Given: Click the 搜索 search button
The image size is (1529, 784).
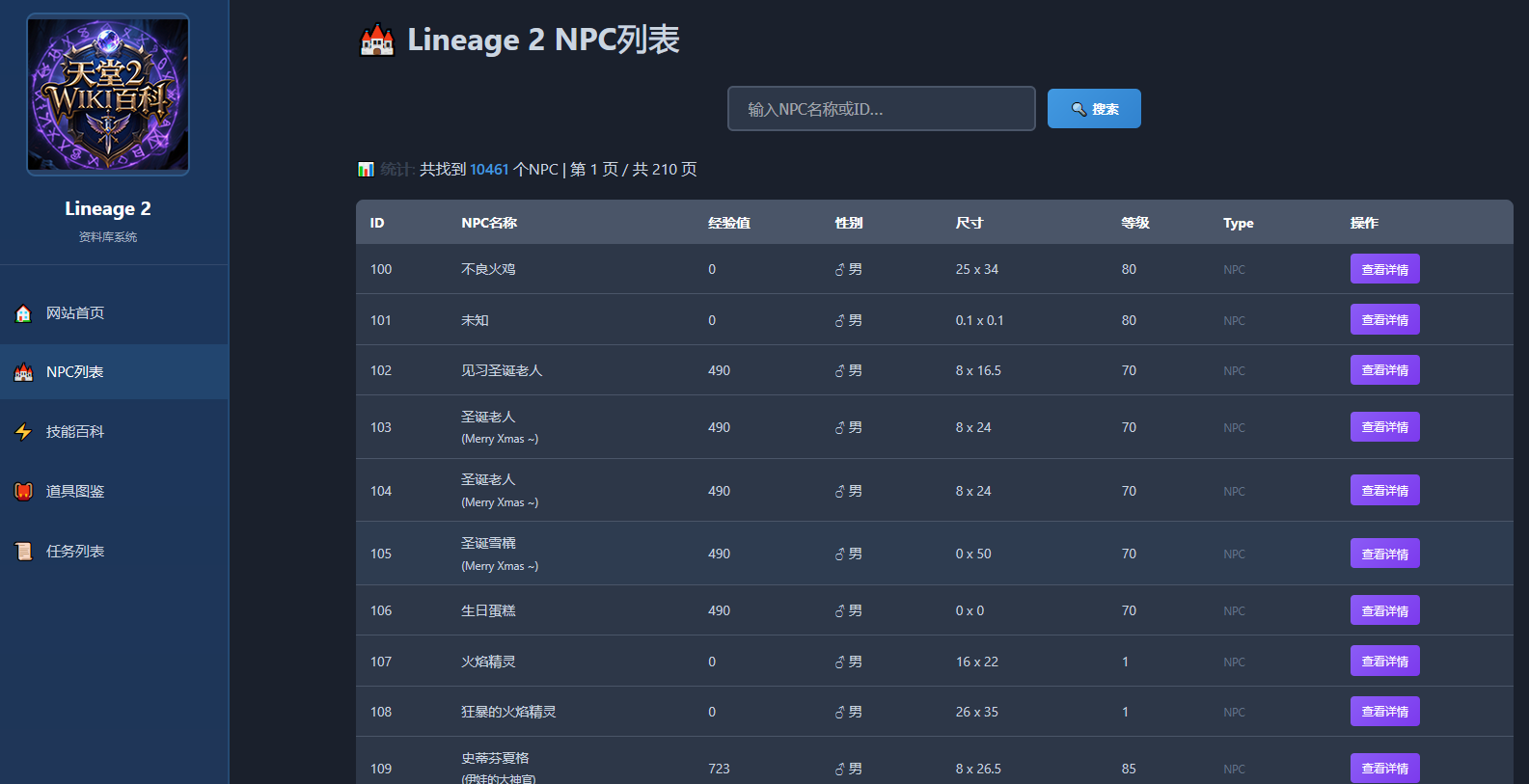Looking at the screenshot, I should [x=1094, y=109].
